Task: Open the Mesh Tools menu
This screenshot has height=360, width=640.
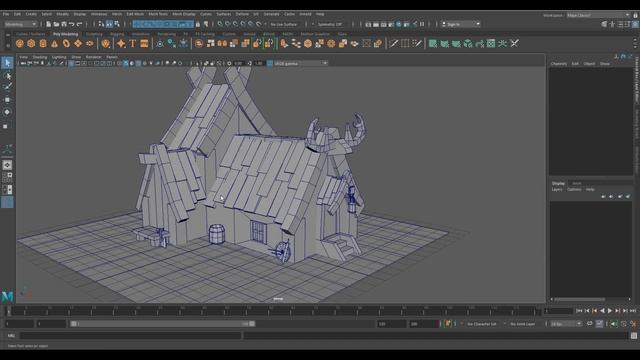Action: 158,14
